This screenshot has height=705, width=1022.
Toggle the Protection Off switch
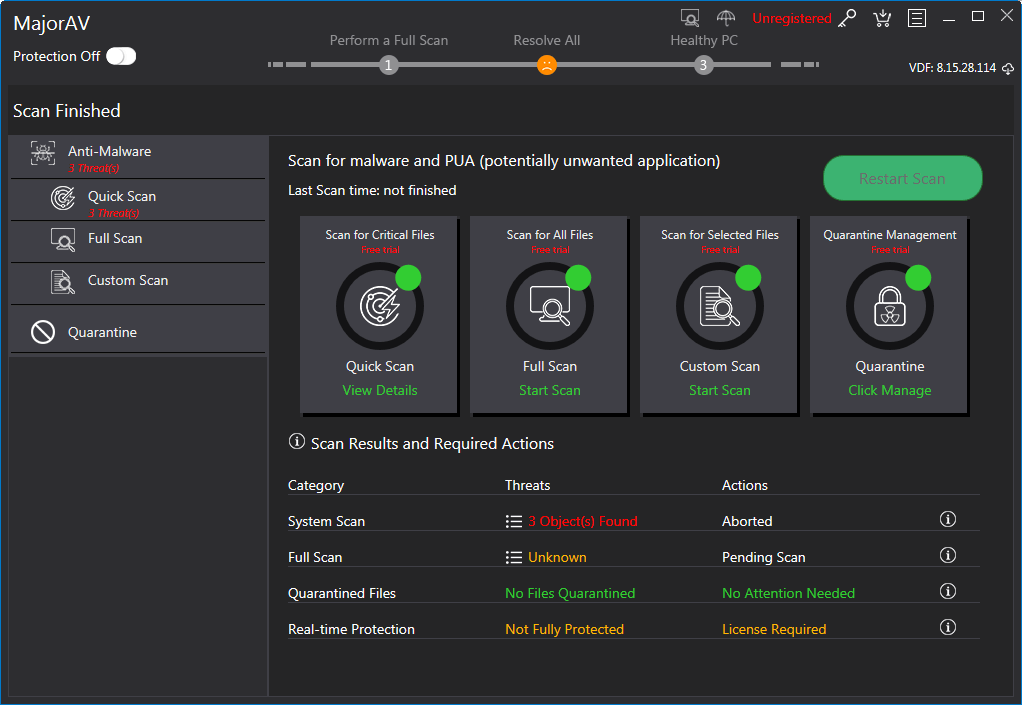pos(121,56)
